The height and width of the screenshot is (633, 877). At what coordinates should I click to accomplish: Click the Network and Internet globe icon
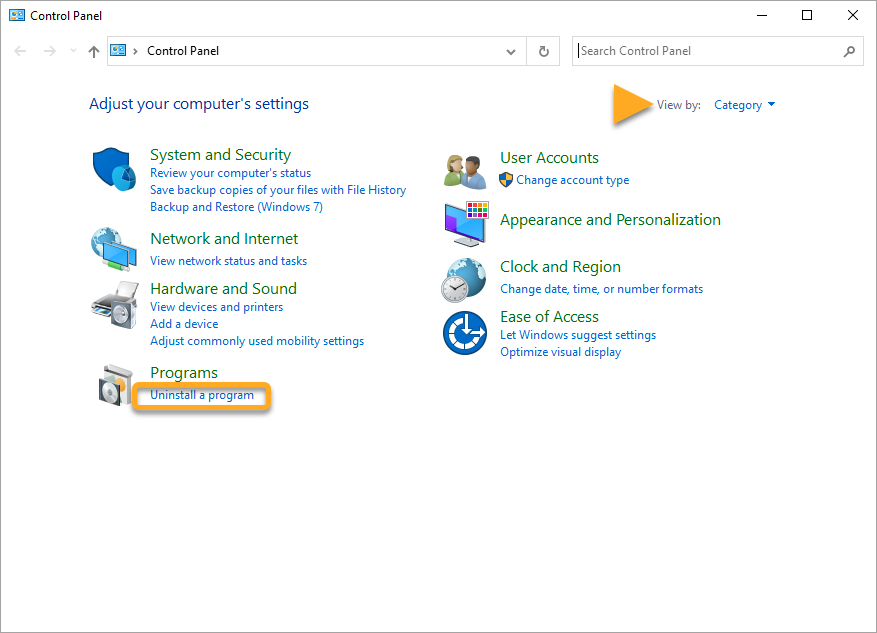coord(114,249)
